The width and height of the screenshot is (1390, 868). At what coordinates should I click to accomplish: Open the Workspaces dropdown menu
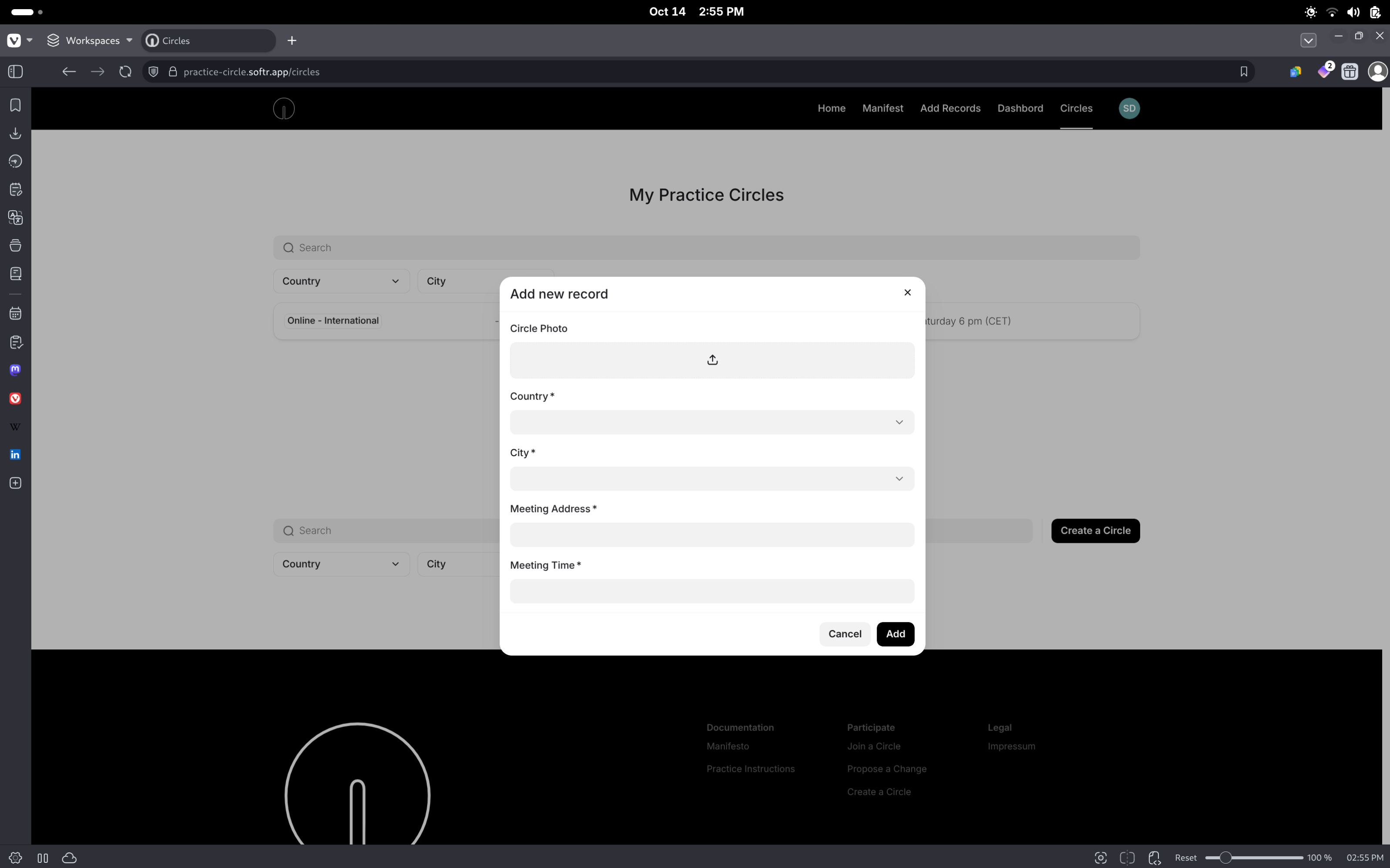click(90, 41)
